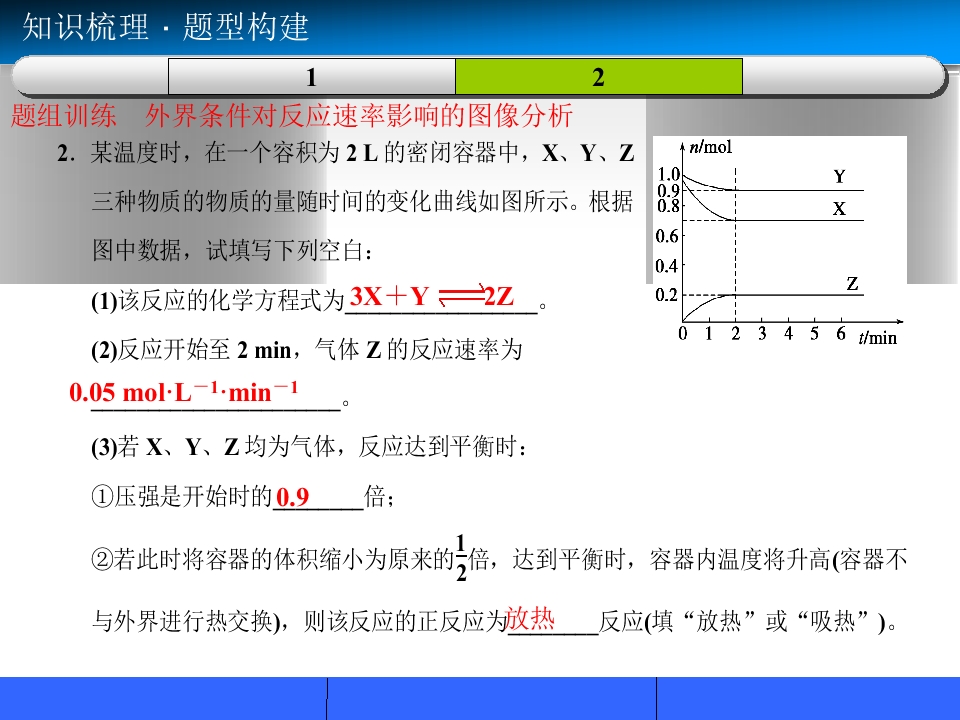960x720 pixels.
Task: Switch to tab 1 in navigation bar
Action: point(312,77)
